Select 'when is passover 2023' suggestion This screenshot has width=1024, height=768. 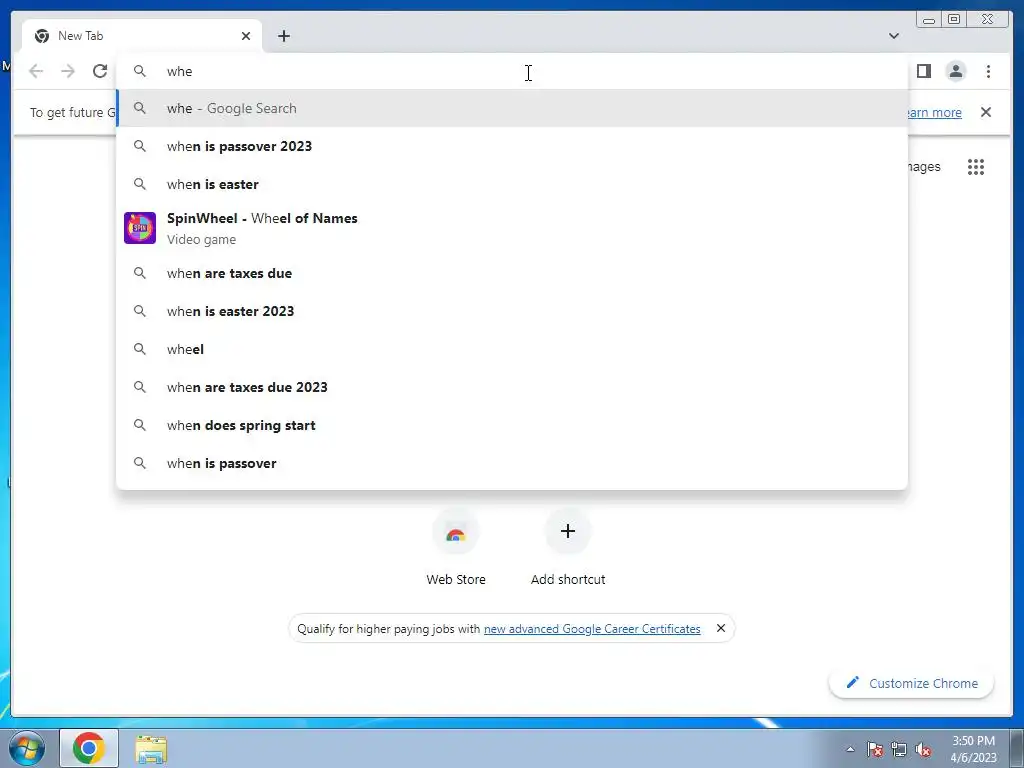pyautogui.click(x=512, y=146)
